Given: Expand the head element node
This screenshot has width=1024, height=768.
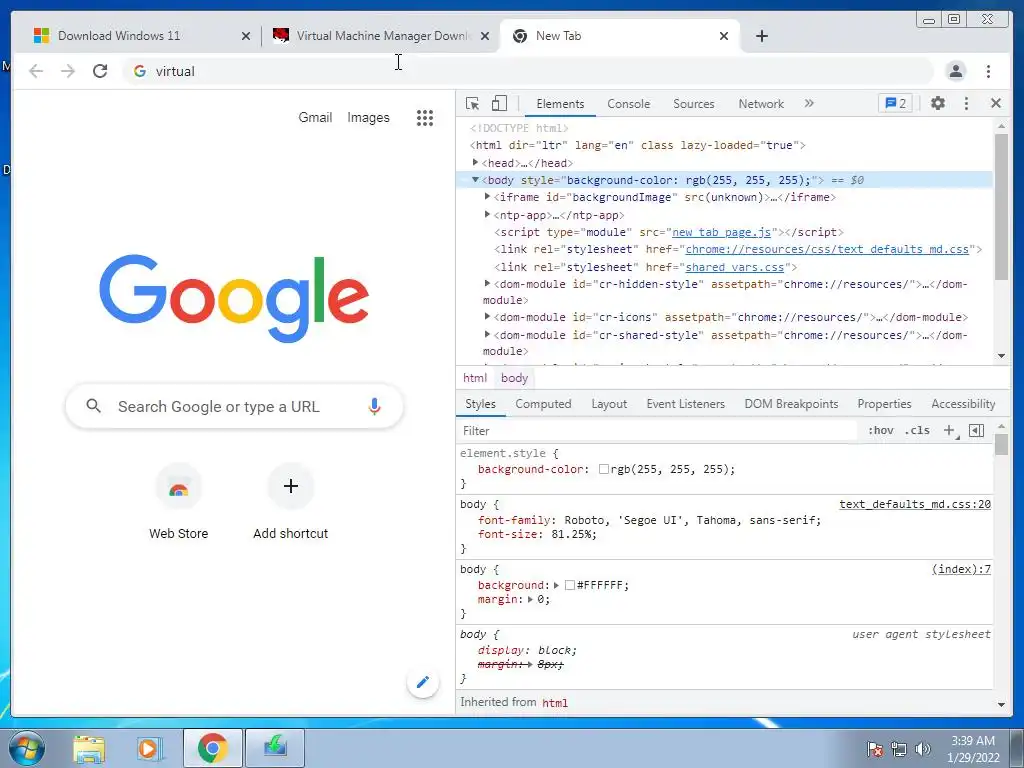Looking at the screenshot, I should click(x=476, y=162).
